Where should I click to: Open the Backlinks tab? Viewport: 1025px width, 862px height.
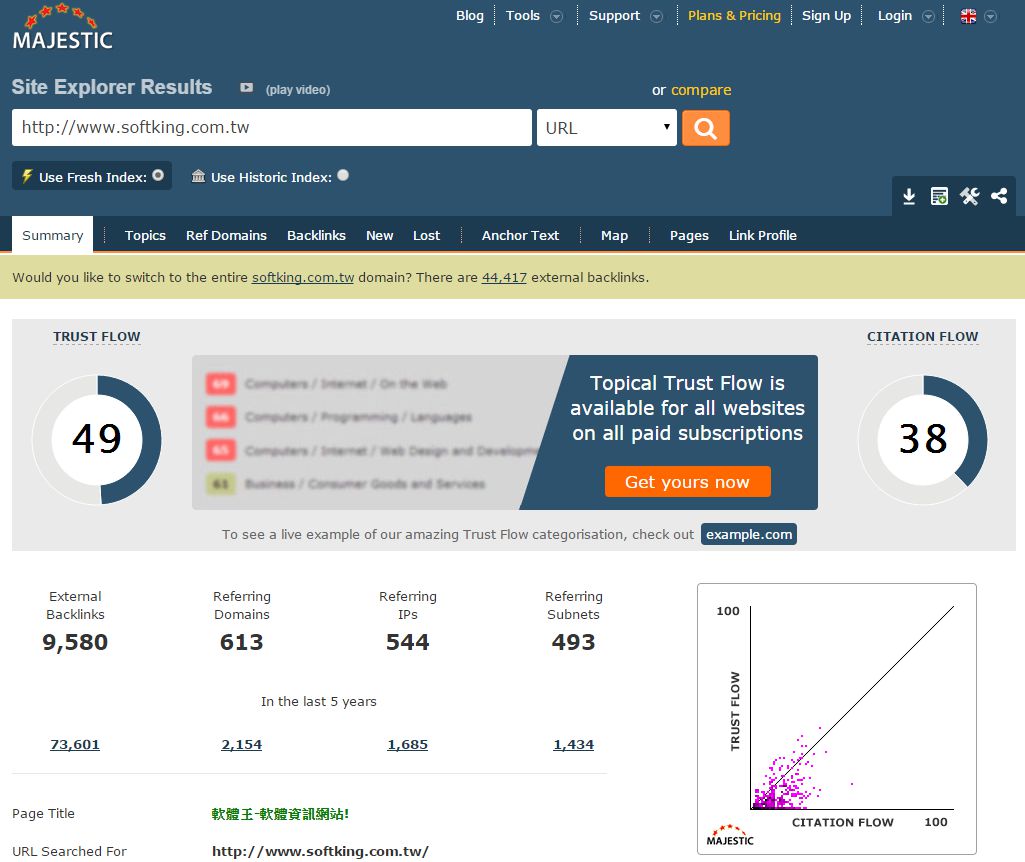316,235
